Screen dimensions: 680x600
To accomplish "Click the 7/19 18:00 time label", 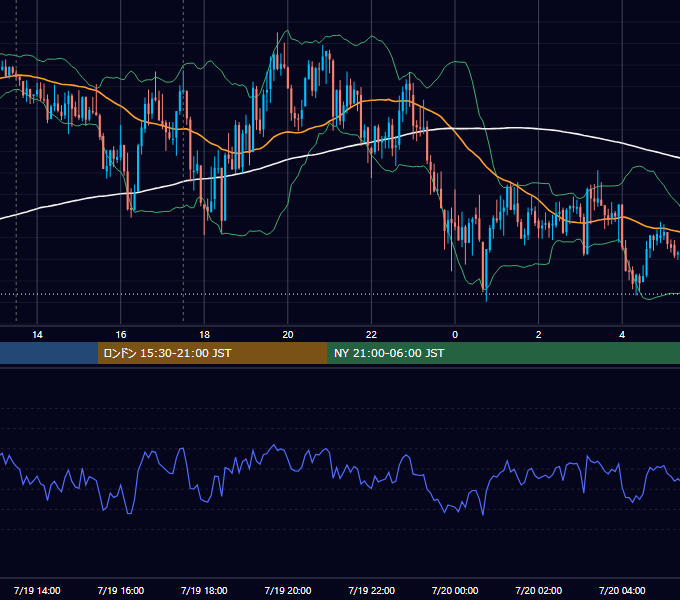I will point(204,590).
